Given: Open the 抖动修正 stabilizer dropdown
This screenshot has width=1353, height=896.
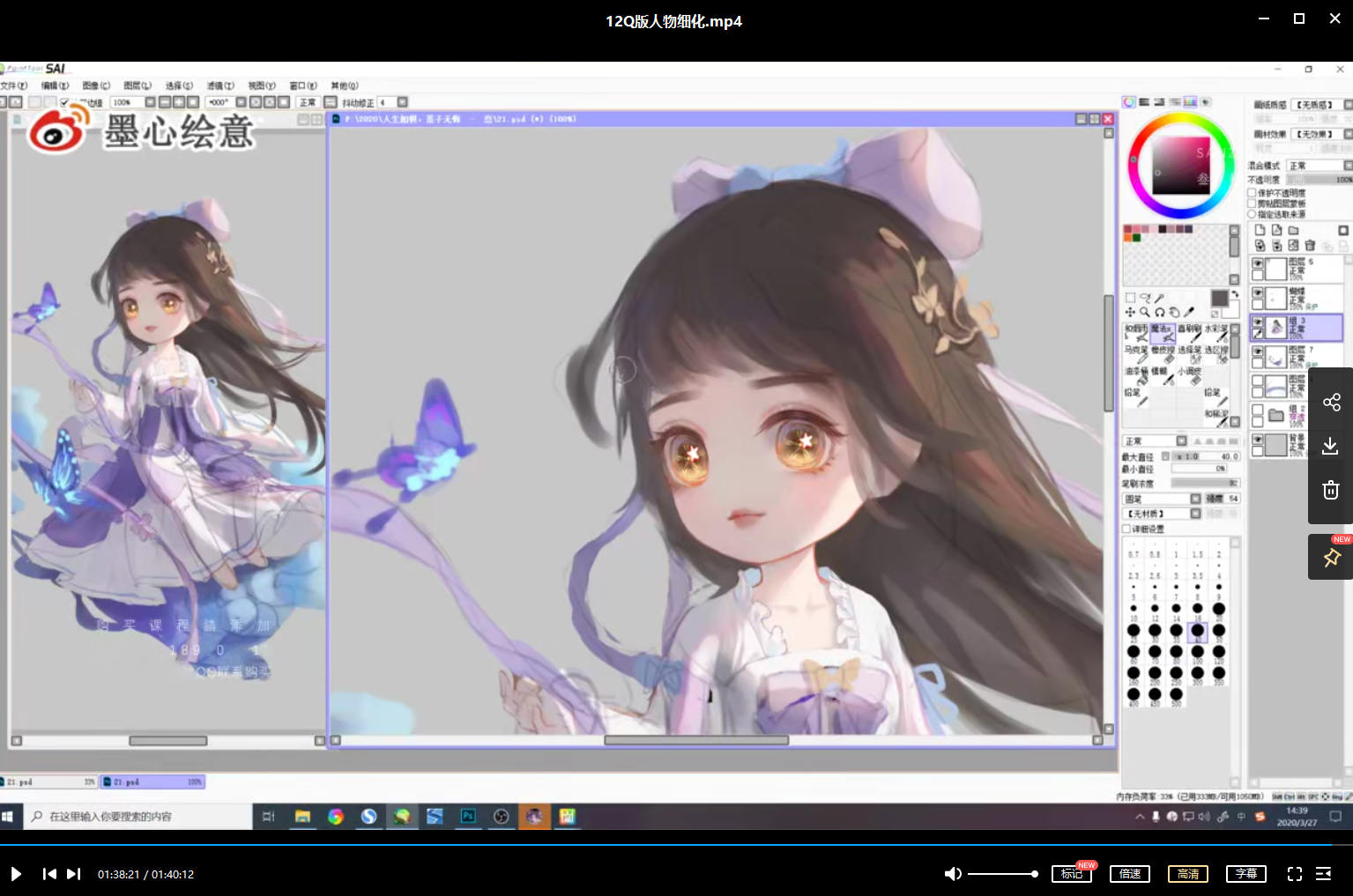Looking at the screenshot, I should coord(402,102).
